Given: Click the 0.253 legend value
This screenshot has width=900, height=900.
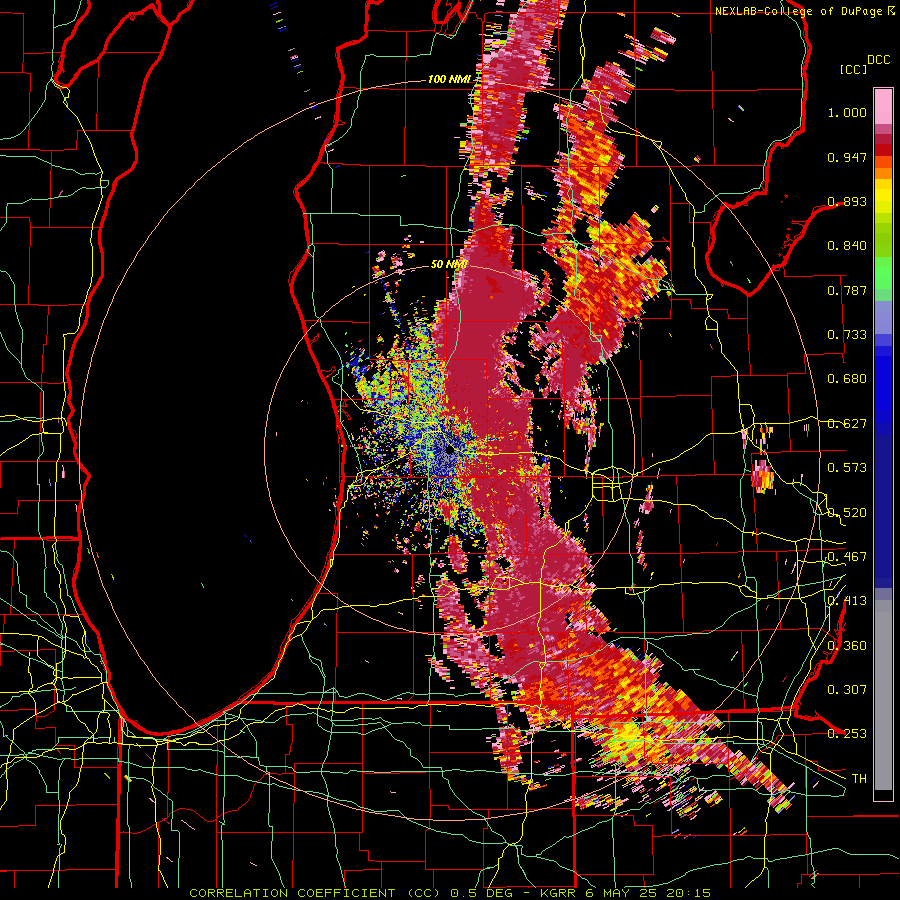Looking at the screenshot, I should pos(847,734).
